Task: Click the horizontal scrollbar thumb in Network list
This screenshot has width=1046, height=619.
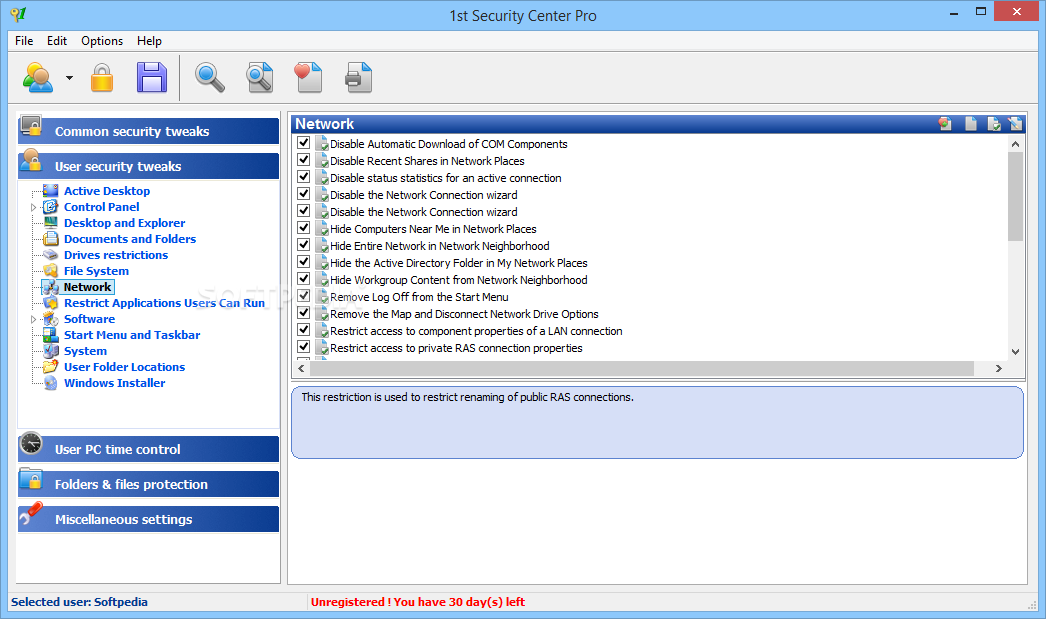Action: [642, 368]
